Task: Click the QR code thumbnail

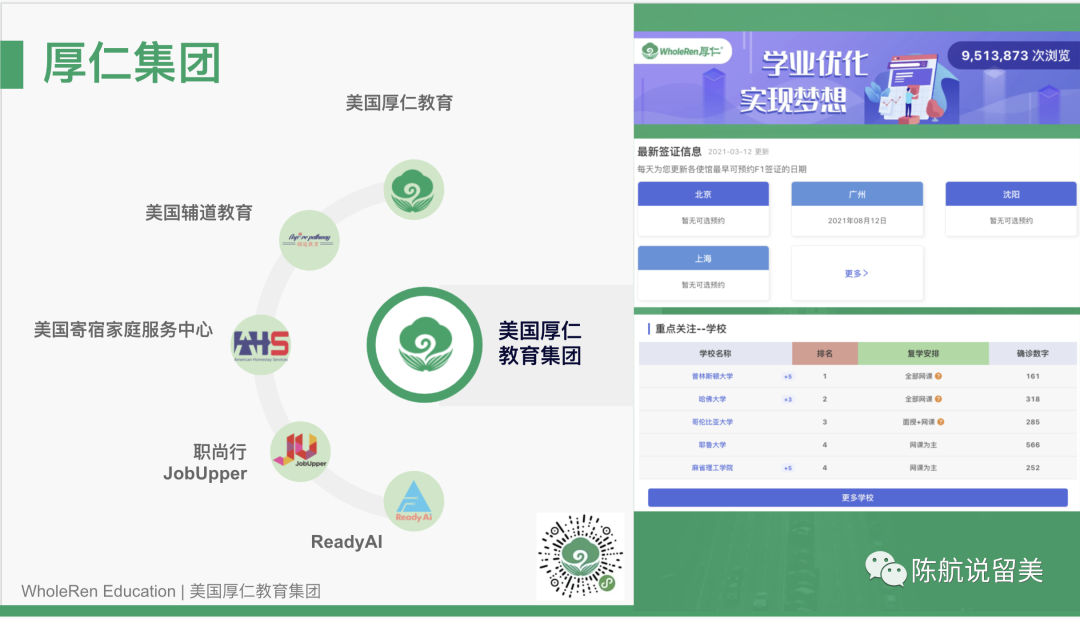Action: pyautogui.click(x=580, y=557)
